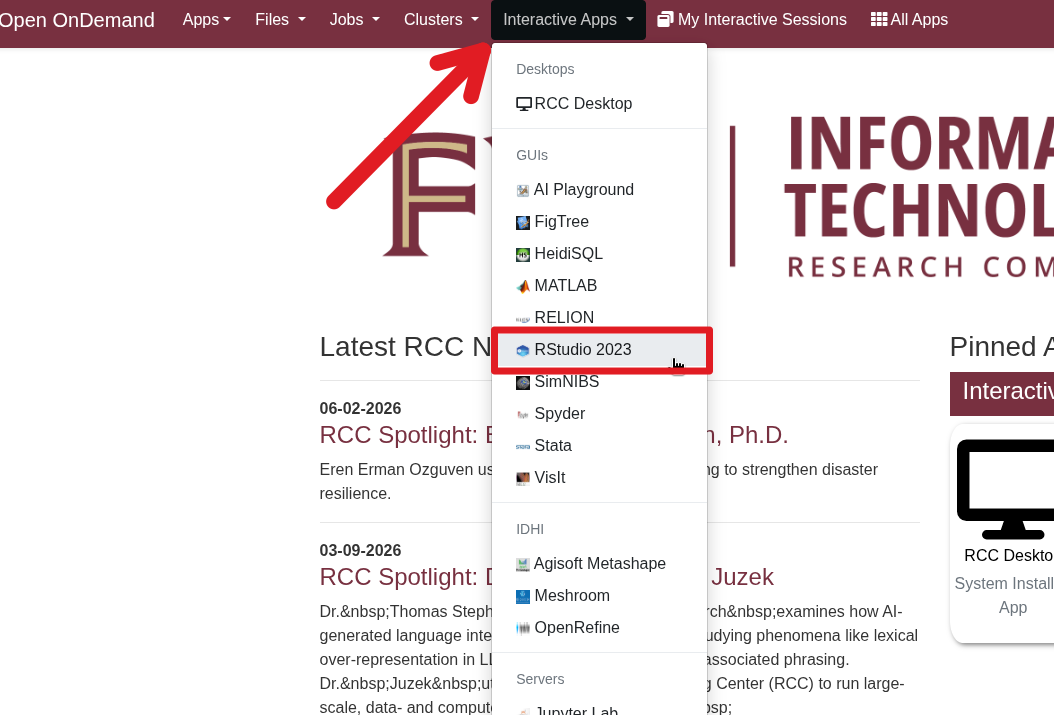This screenshot has height=715, width=1054.
Task: Click the RCC Desktop monitor icon in menu
Action: pos(524,104)
